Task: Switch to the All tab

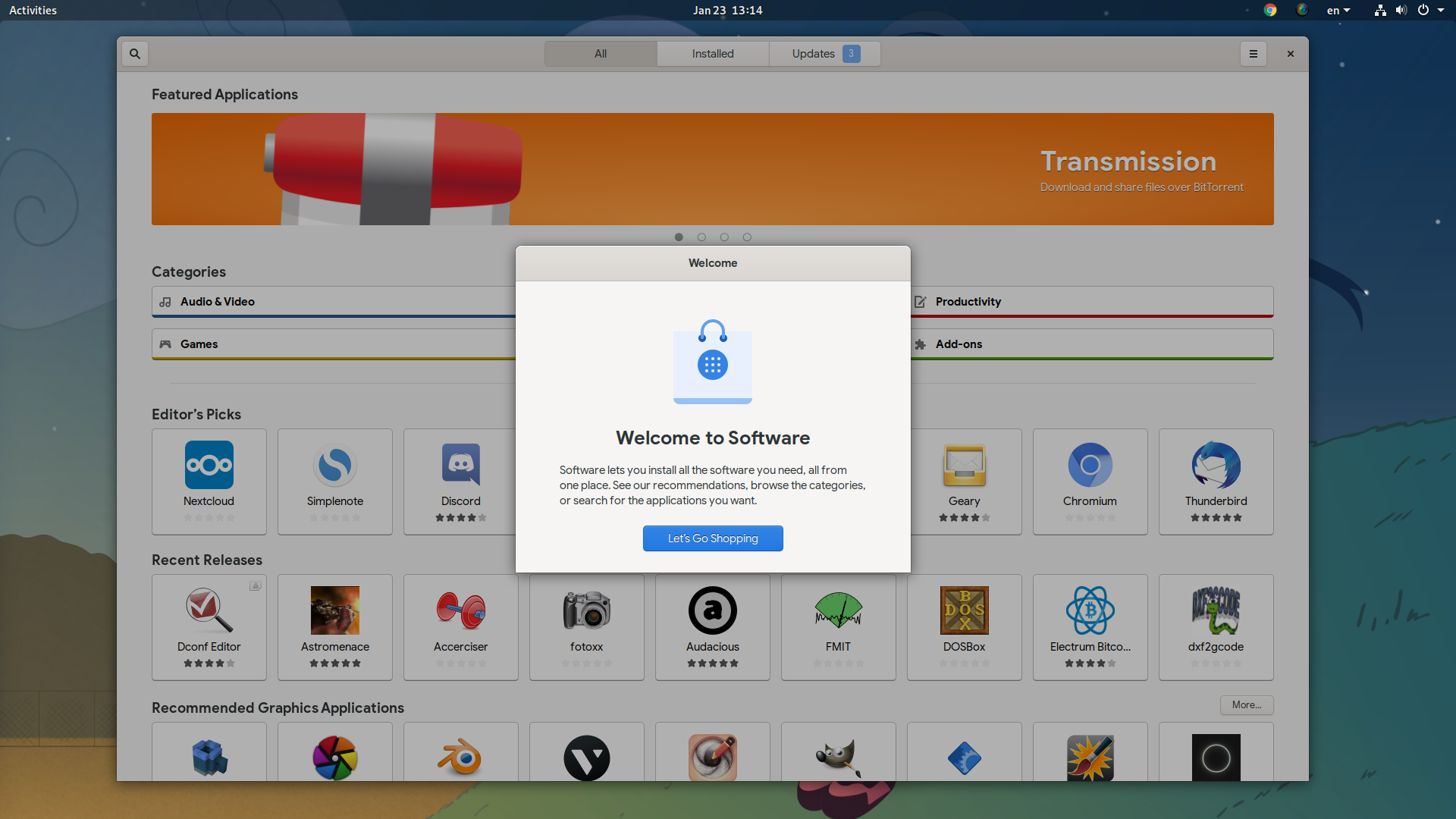Action: 601,54
